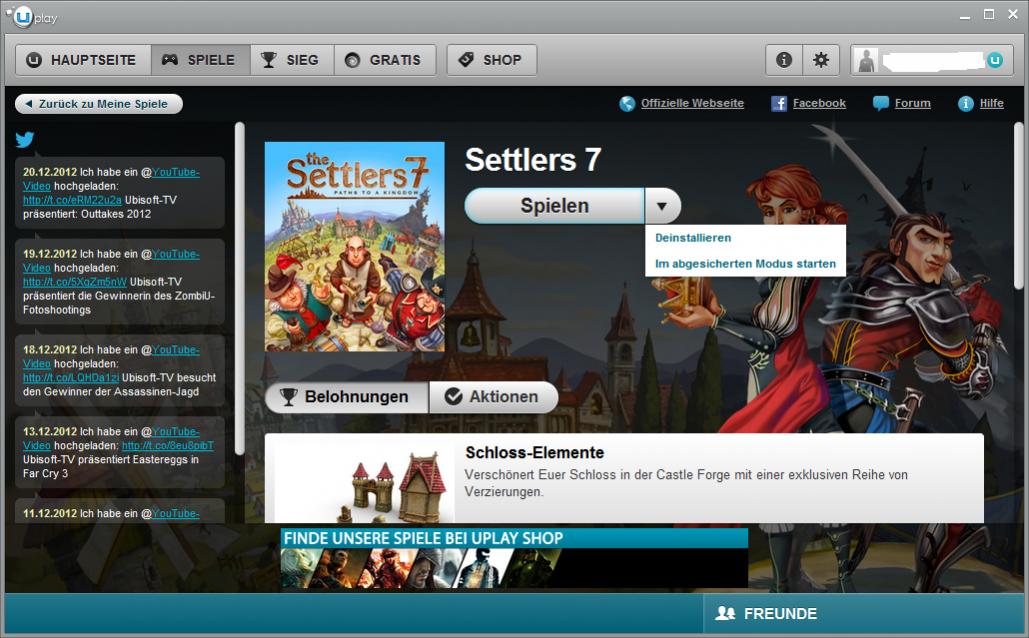
Task: Open the Forum link
Action: [x=912, y=103]
